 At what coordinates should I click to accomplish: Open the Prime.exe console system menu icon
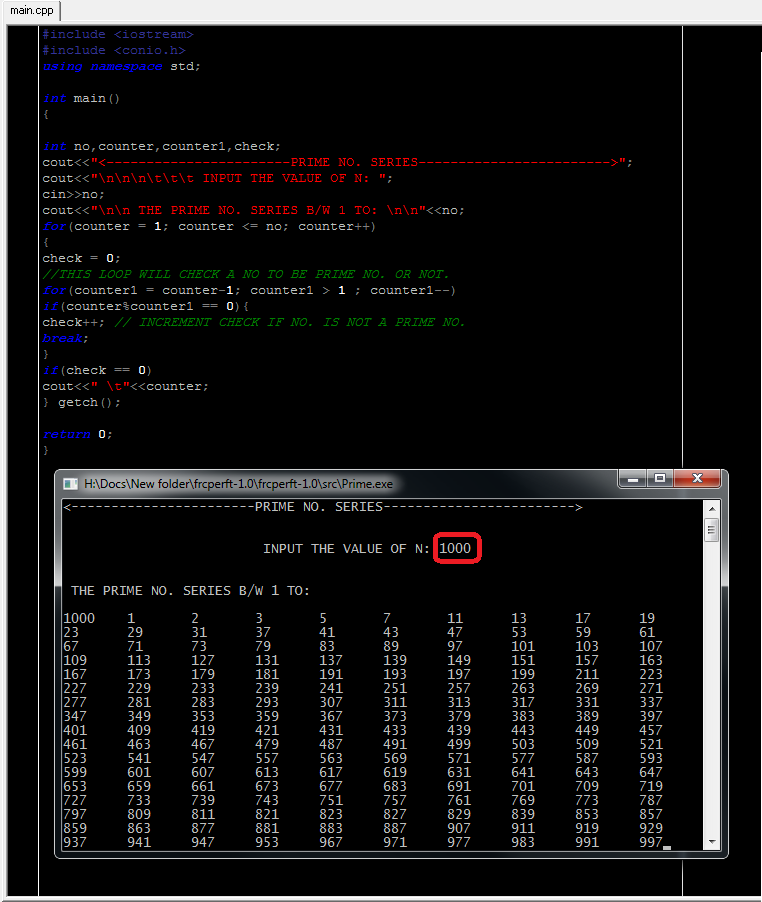70,484
